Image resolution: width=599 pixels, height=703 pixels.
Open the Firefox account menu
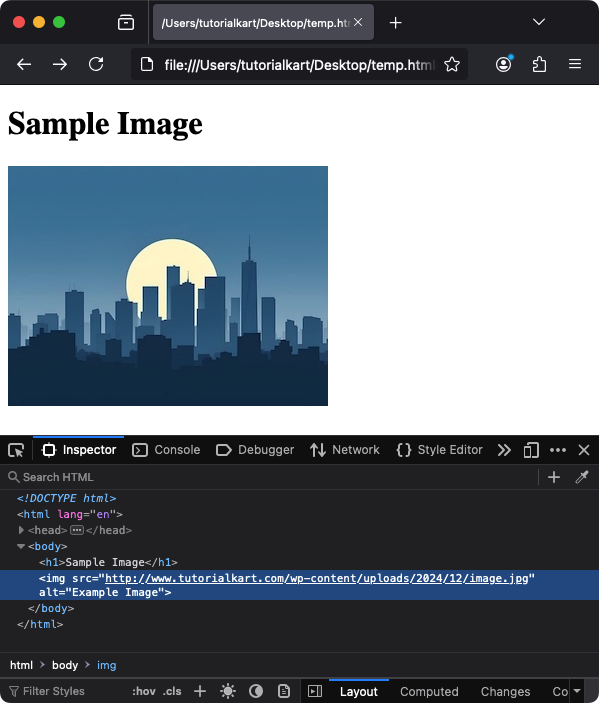pos(504,64)
